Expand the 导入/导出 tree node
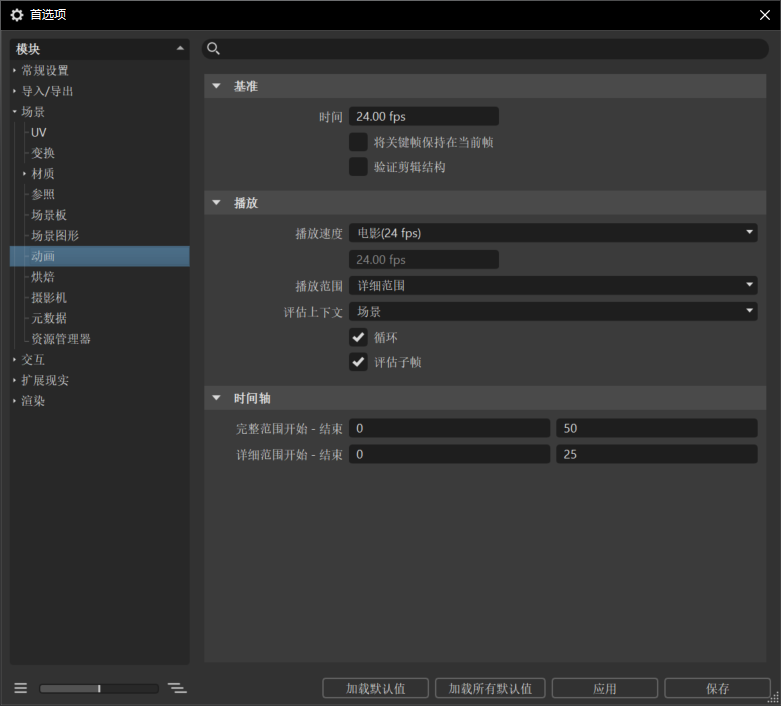 coord(14,91)
